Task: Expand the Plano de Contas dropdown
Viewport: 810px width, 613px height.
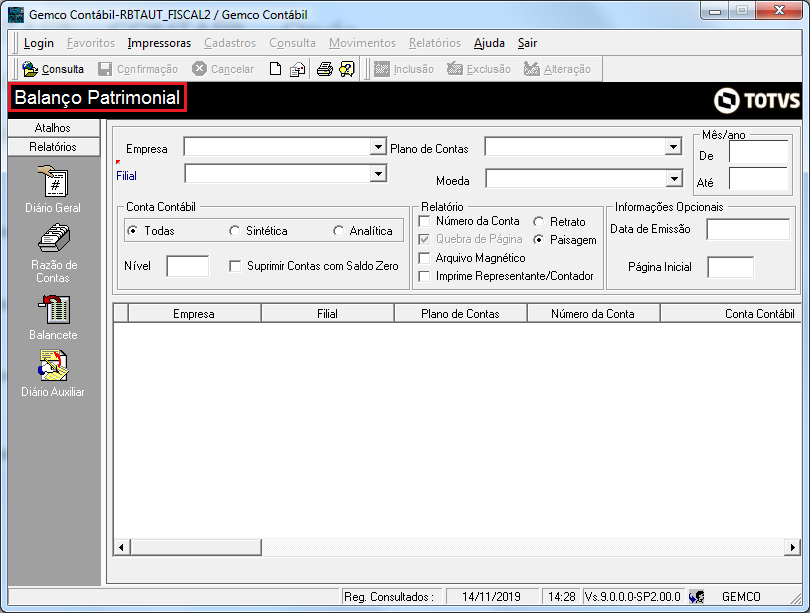Action: pos(673,147)
